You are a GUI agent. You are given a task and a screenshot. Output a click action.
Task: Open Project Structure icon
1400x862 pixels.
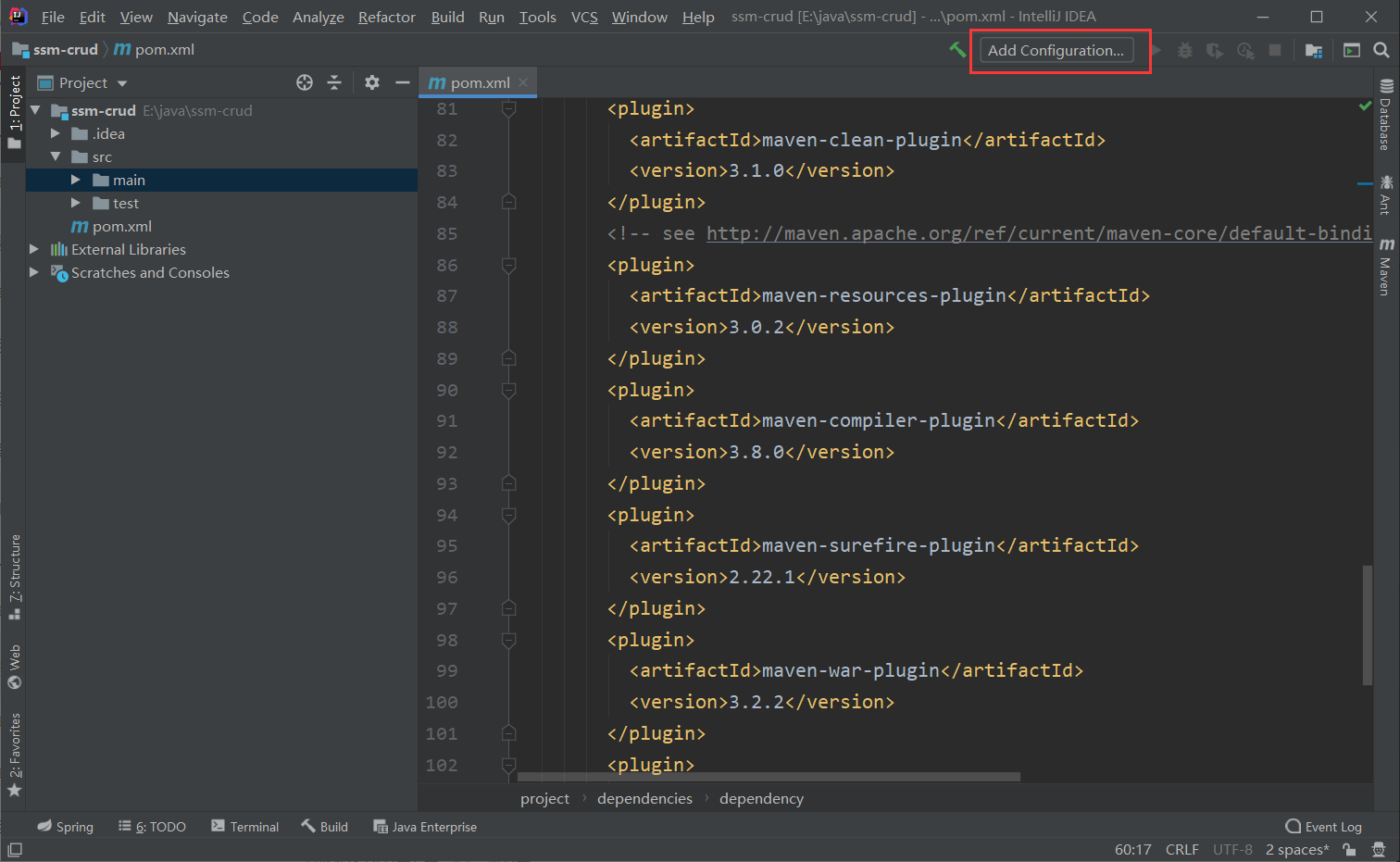[1313, 50]
